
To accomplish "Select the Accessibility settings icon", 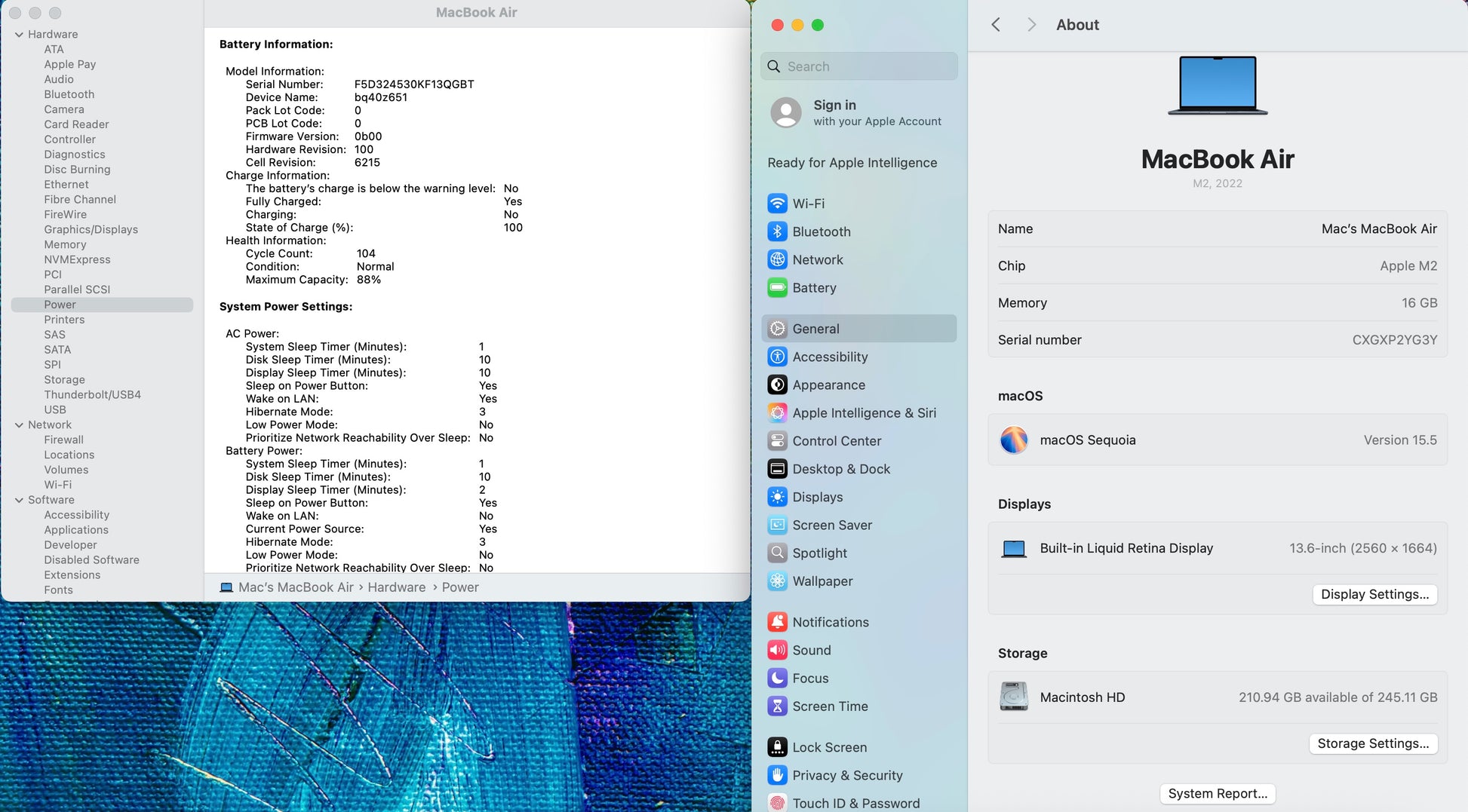I will [777, 357].
